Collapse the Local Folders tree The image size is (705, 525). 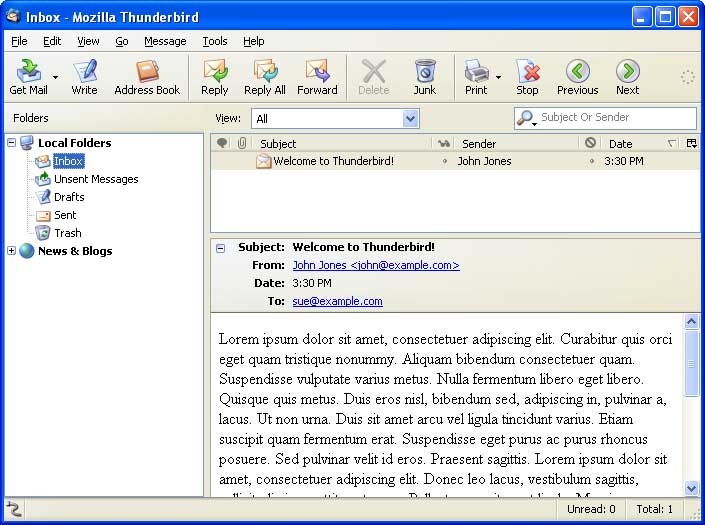[x=12, y=142]
